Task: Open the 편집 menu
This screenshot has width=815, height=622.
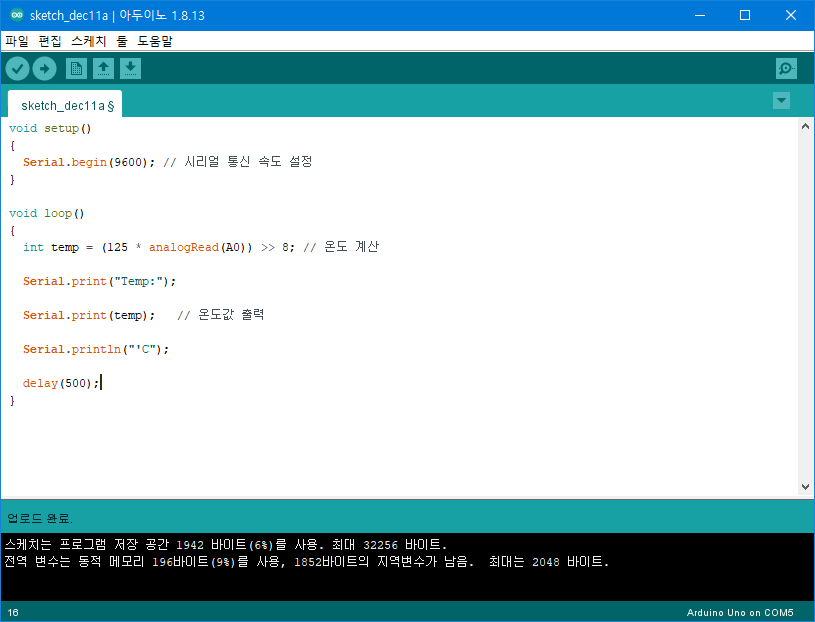Action: [x=50, y=41]
